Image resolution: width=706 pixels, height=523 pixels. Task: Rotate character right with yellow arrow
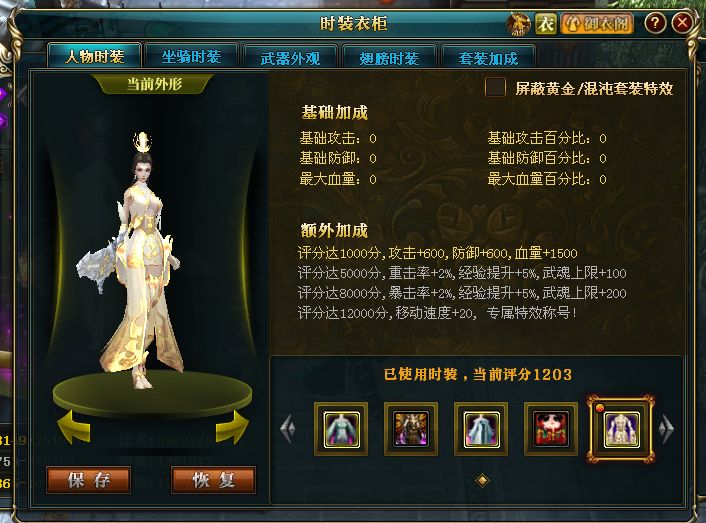[232, 426]
